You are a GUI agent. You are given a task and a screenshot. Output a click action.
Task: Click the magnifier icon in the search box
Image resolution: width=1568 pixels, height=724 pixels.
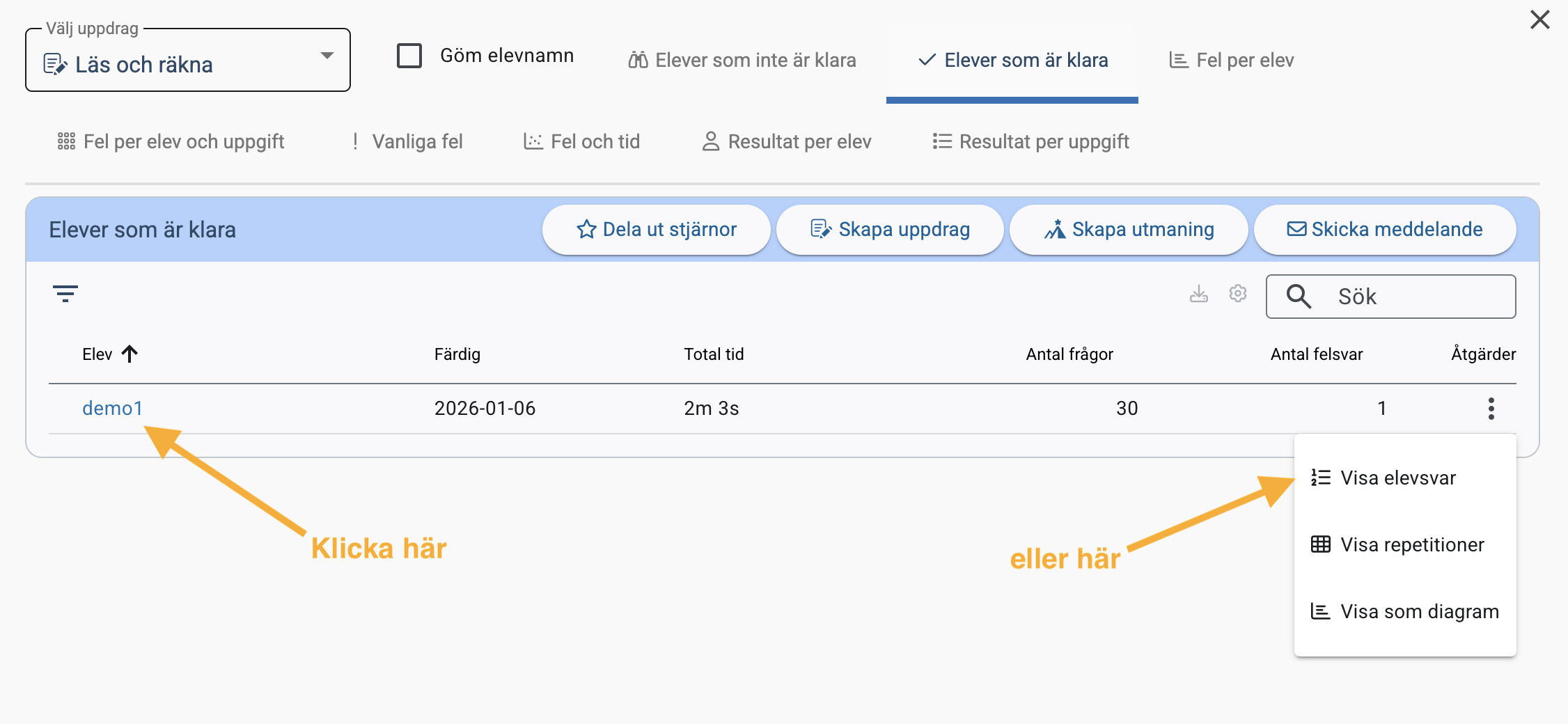tap(1299, 297)
